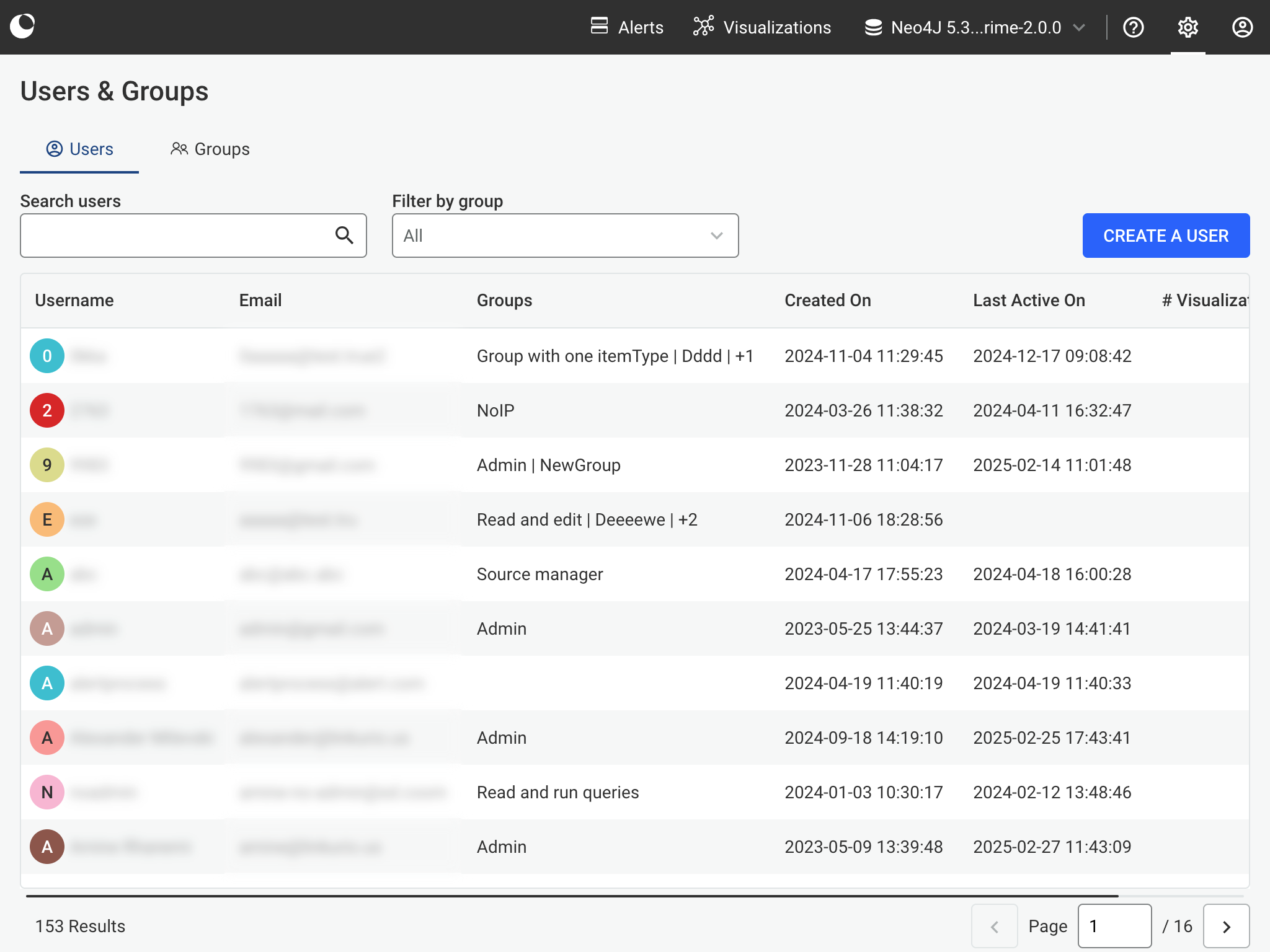Click the Username column header
This screenshot has width=1270, height=952.
point(74,300)
